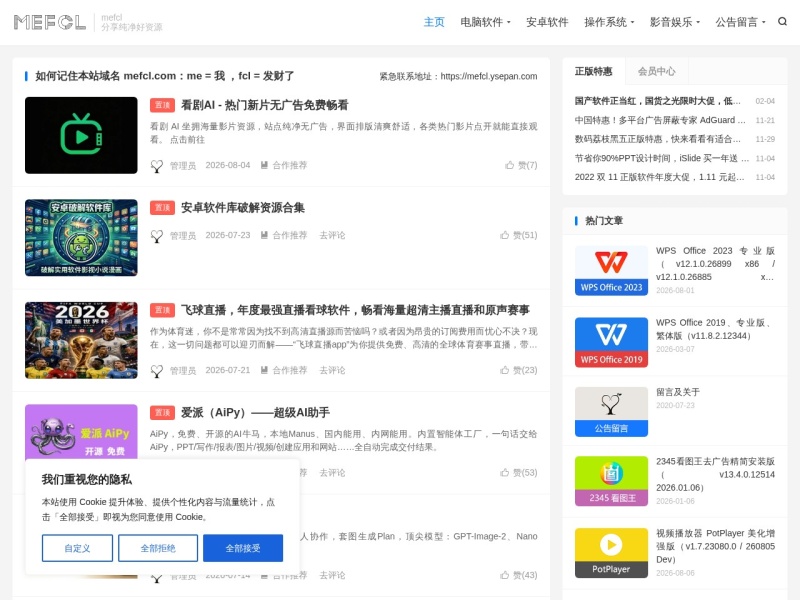The height and width of the screenshot is (600, 800).
Task: Open the WPS Office 2023 sidebar image
Action: pos(611,270)
